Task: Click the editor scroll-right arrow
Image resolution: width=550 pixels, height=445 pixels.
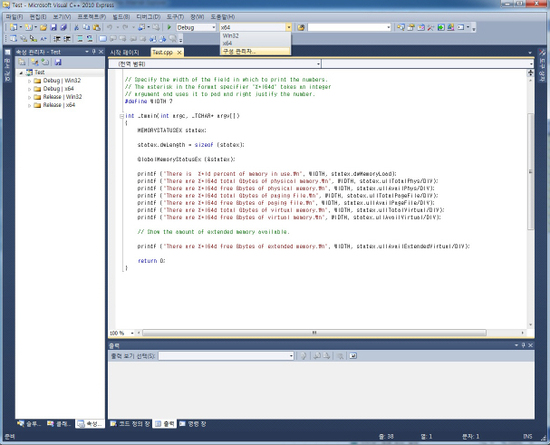Action: (522, 333)
